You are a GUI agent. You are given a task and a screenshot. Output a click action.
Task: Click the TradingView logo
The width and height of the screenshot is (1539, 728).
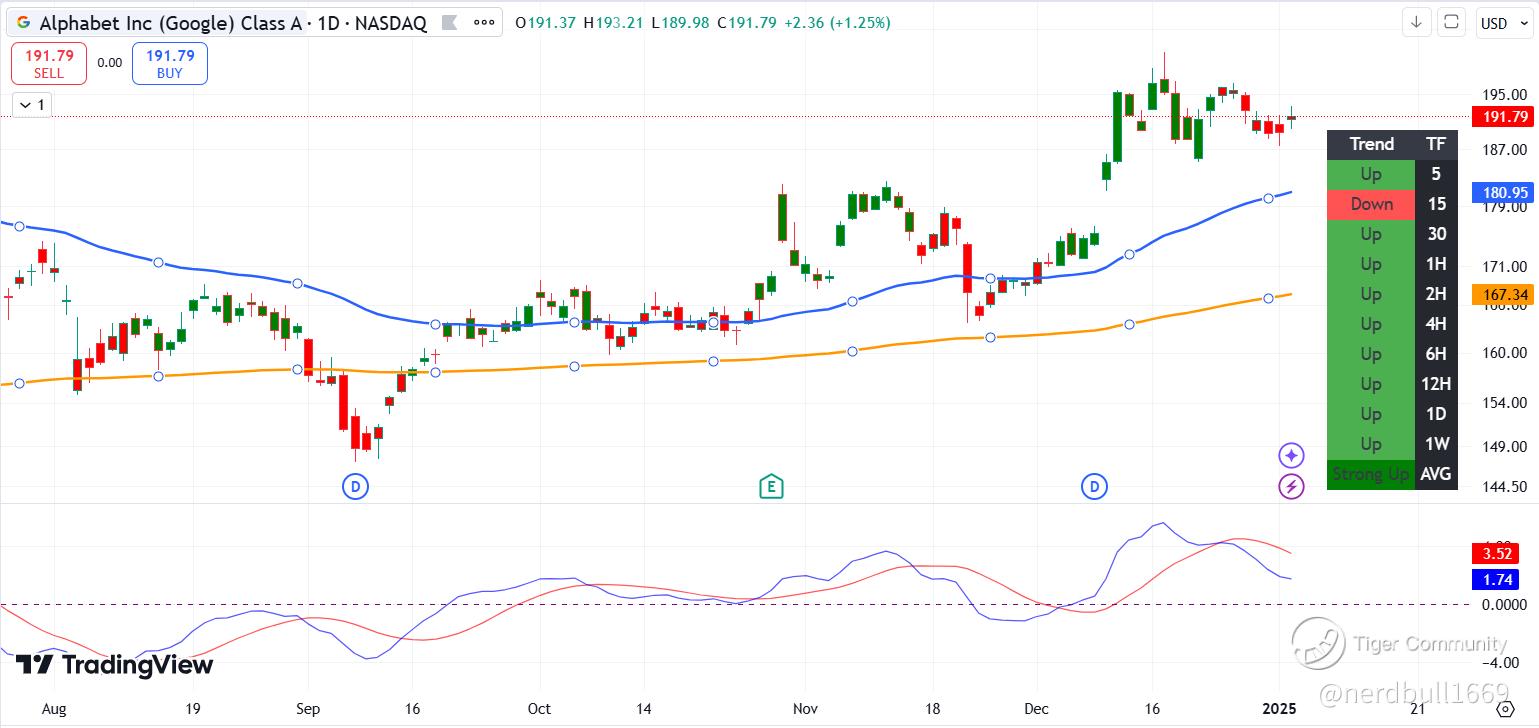click(x=114, y=665)
